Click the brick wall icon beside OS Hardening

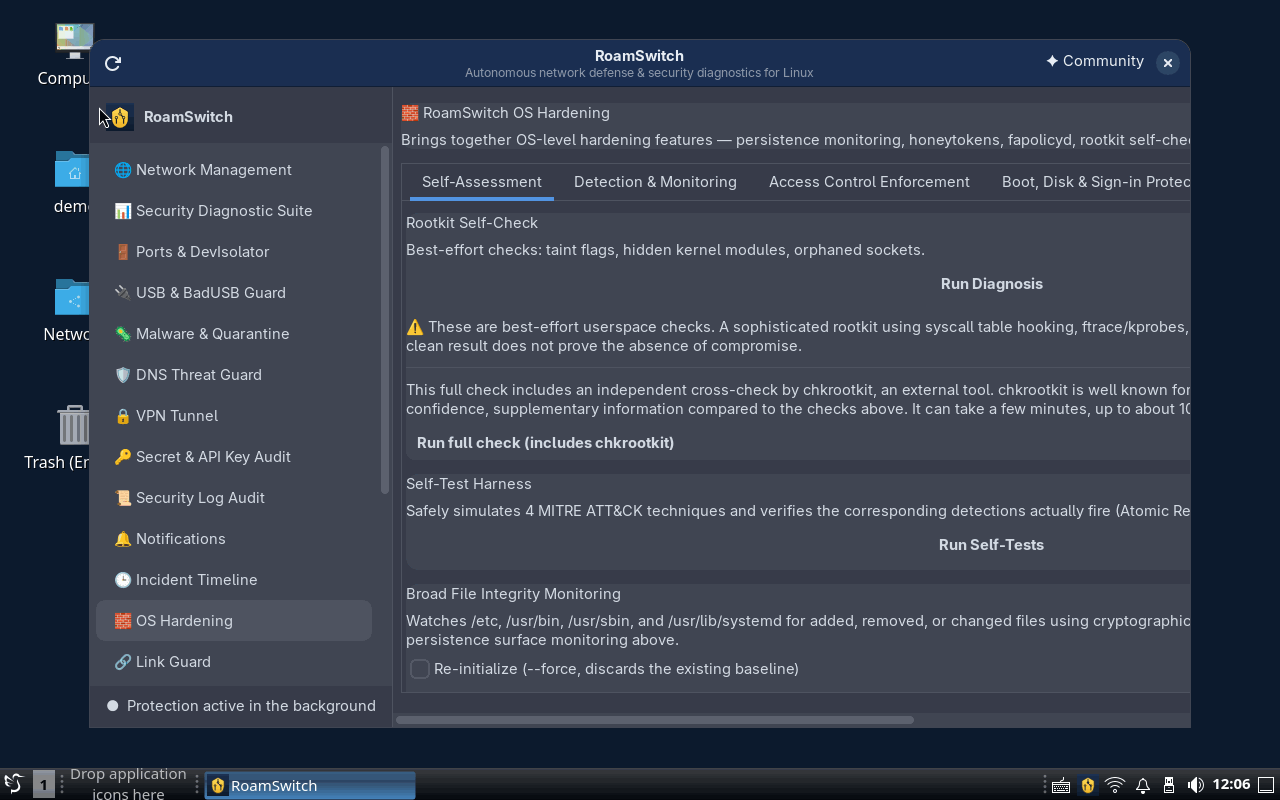(123, 621)
